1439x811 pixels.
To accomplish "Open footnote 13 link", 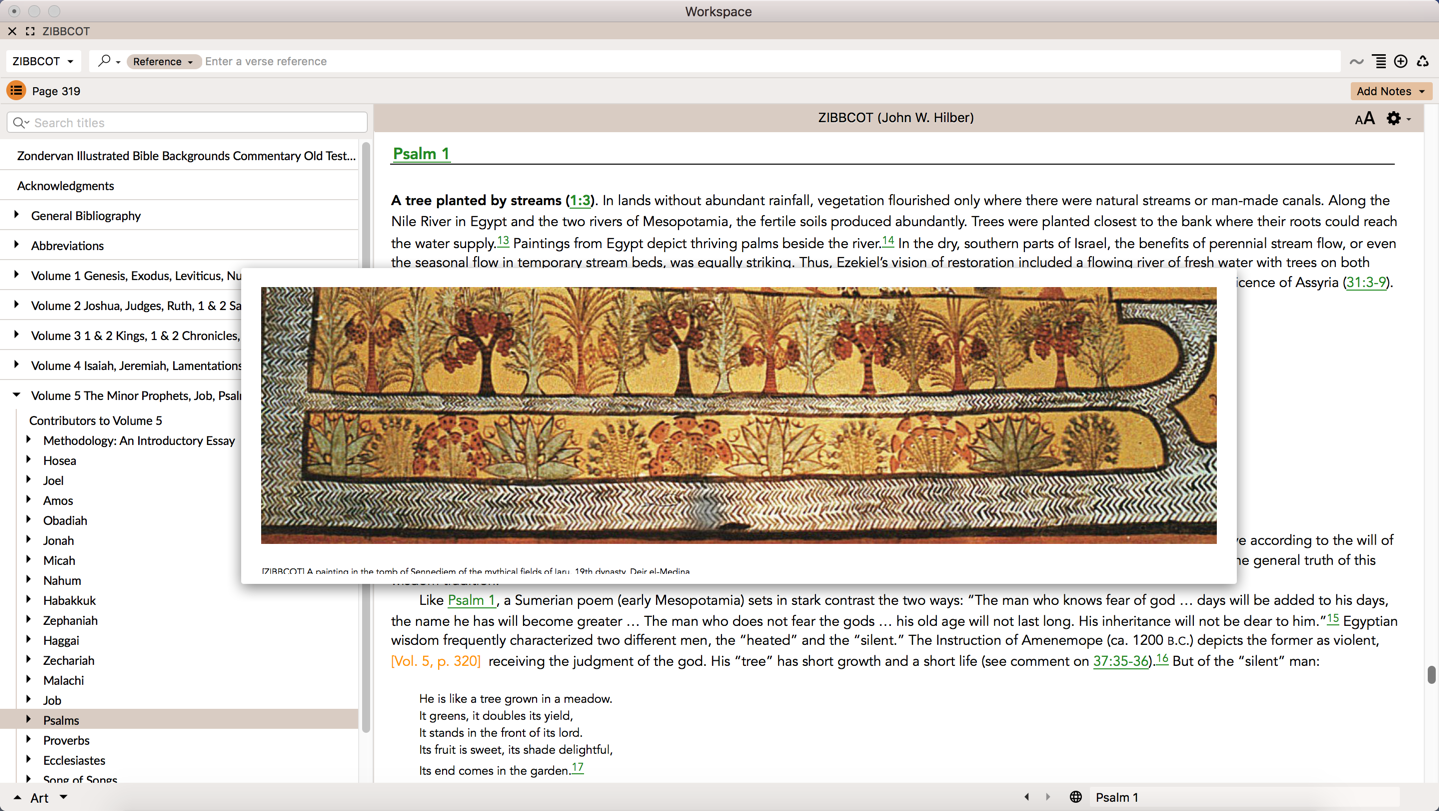I will point(503,241).
